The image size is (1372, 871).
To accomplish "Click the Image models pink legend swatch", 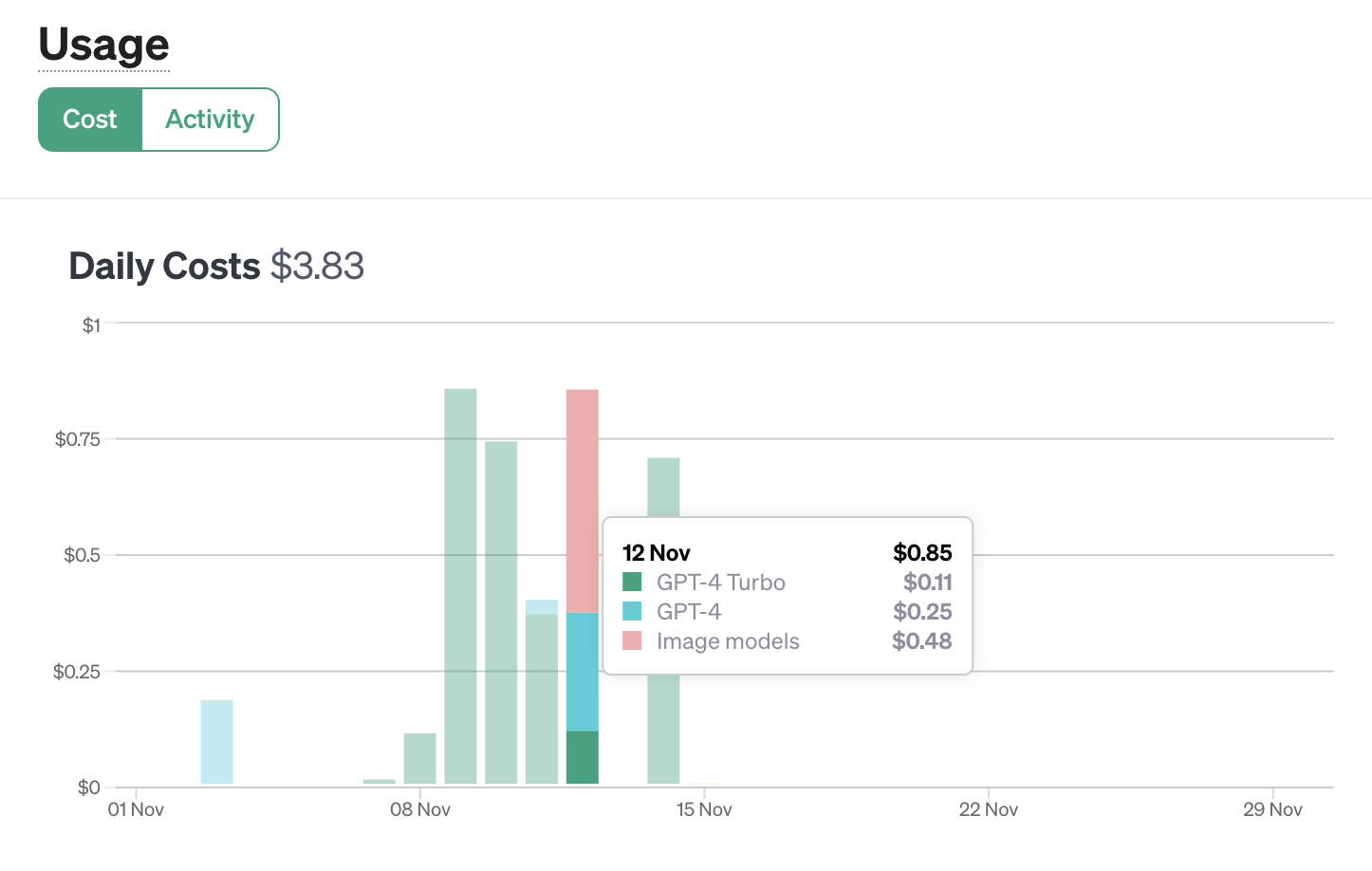I will [632, 641].
